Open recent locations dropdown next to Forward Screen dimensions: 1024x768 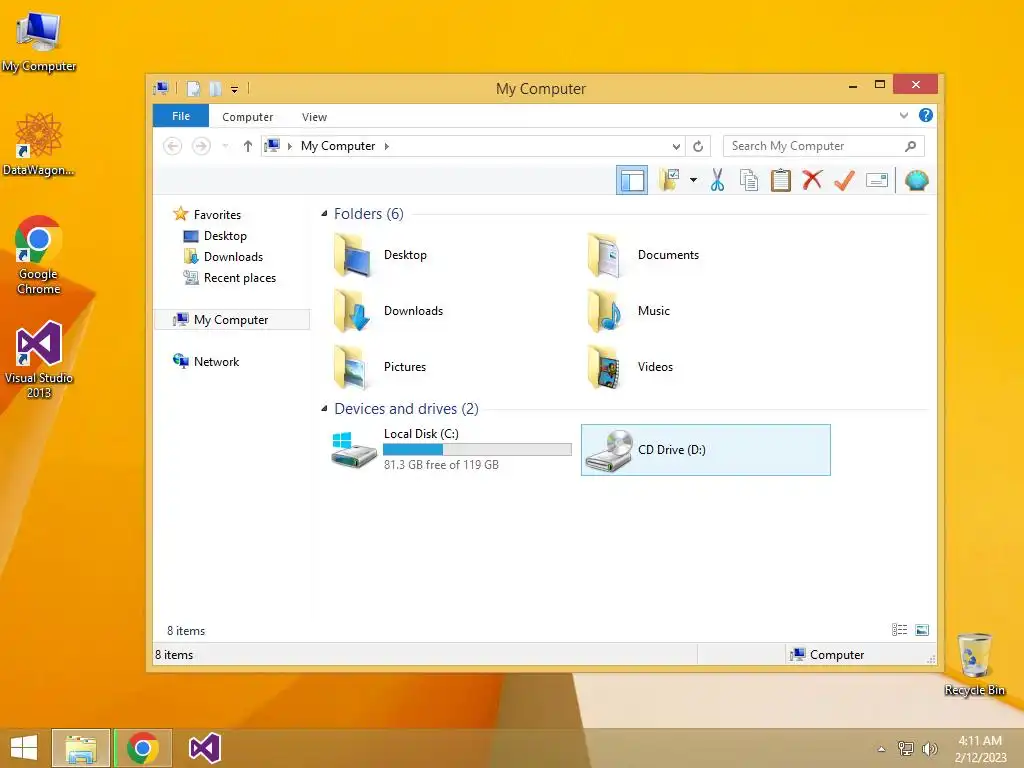click(225, 146)
